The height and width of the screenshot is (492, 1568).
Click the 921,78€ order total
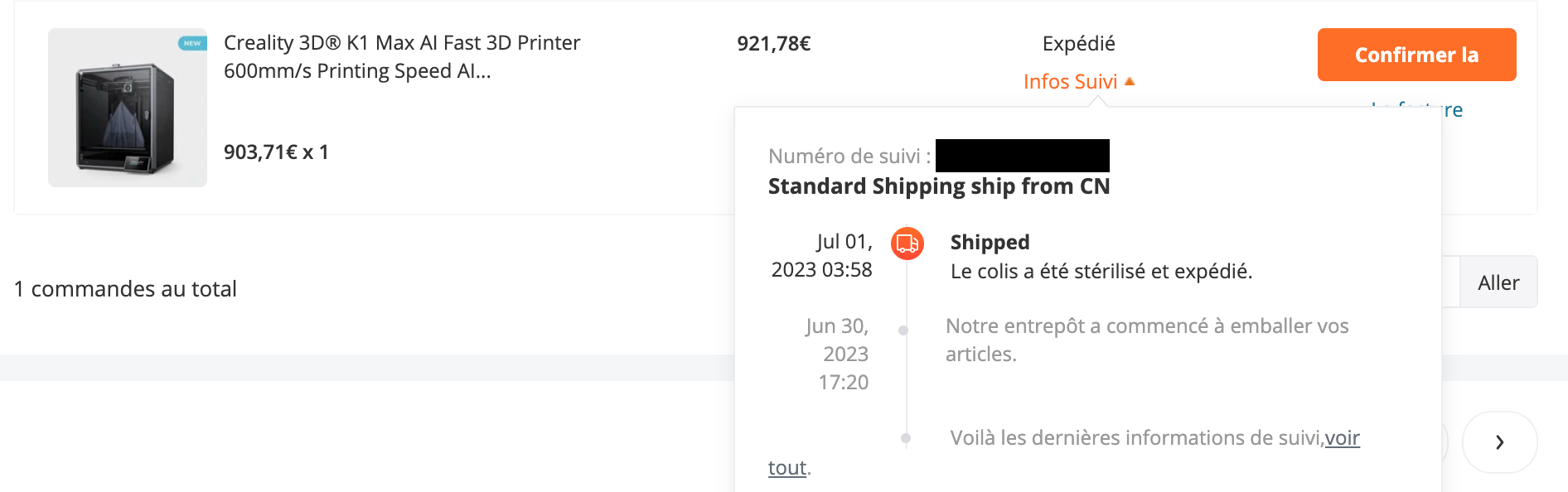[773, 43]
